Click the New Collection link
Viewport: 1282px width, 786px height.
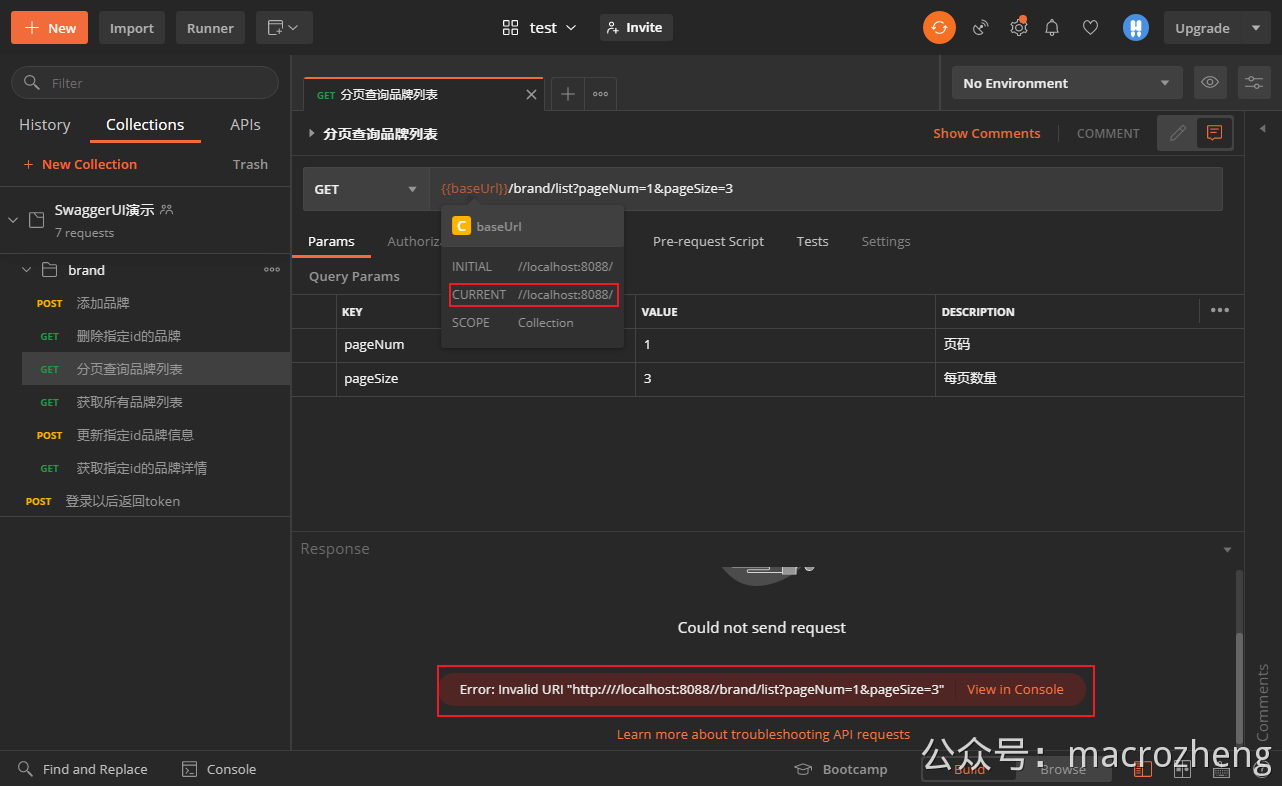pyautogui.click(x=80, y=164)
